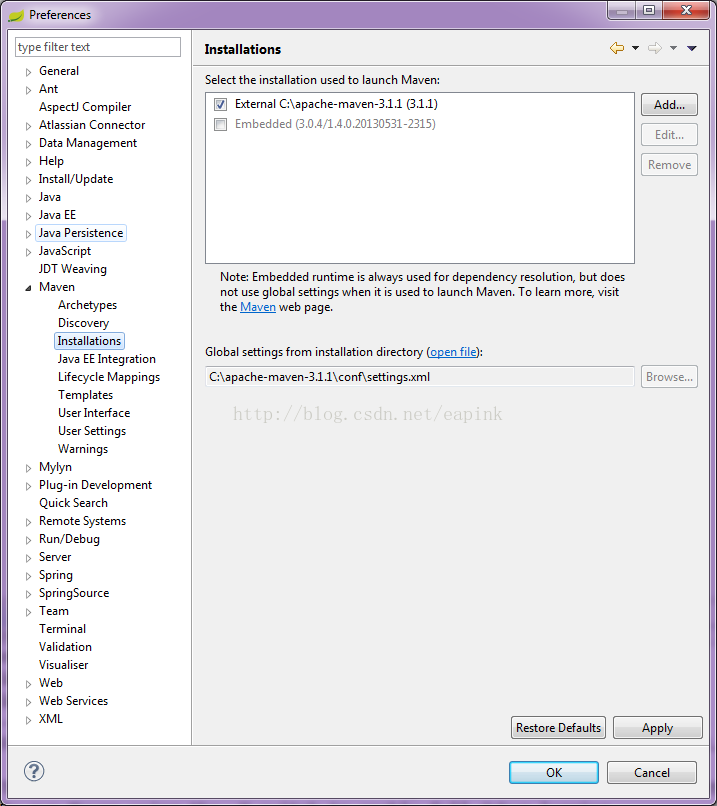Open the preferences view menu arrow
717x806 pixels.
(692, 48)
